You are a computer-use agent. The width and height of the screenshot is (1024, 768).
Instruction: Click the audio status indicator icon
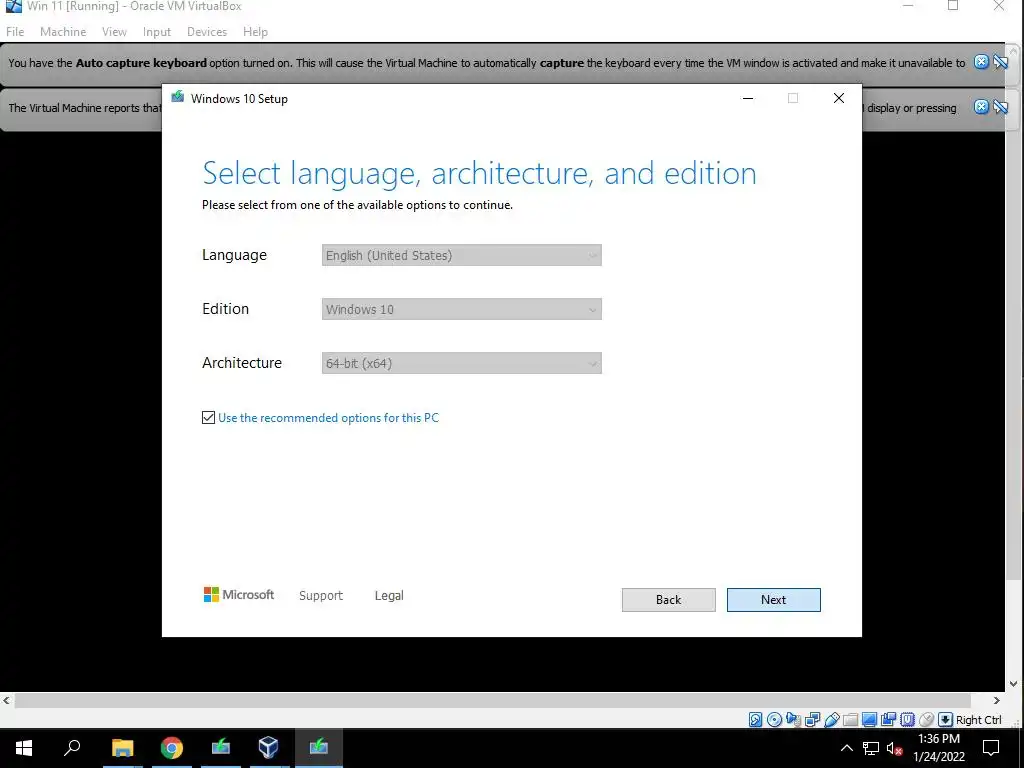(793, 720)
